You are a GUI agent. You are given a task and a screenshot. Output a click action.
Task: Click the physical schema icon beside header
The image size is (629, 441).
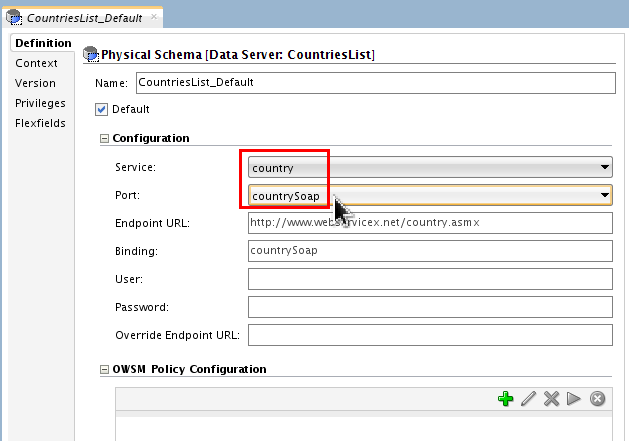91,54
